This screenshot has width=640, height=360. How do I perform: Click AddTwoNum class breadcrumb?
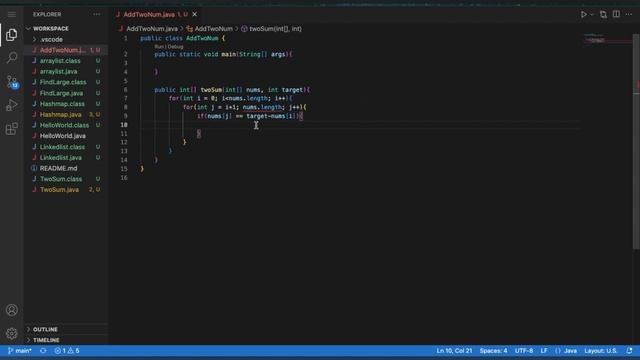tap(213, 29)
